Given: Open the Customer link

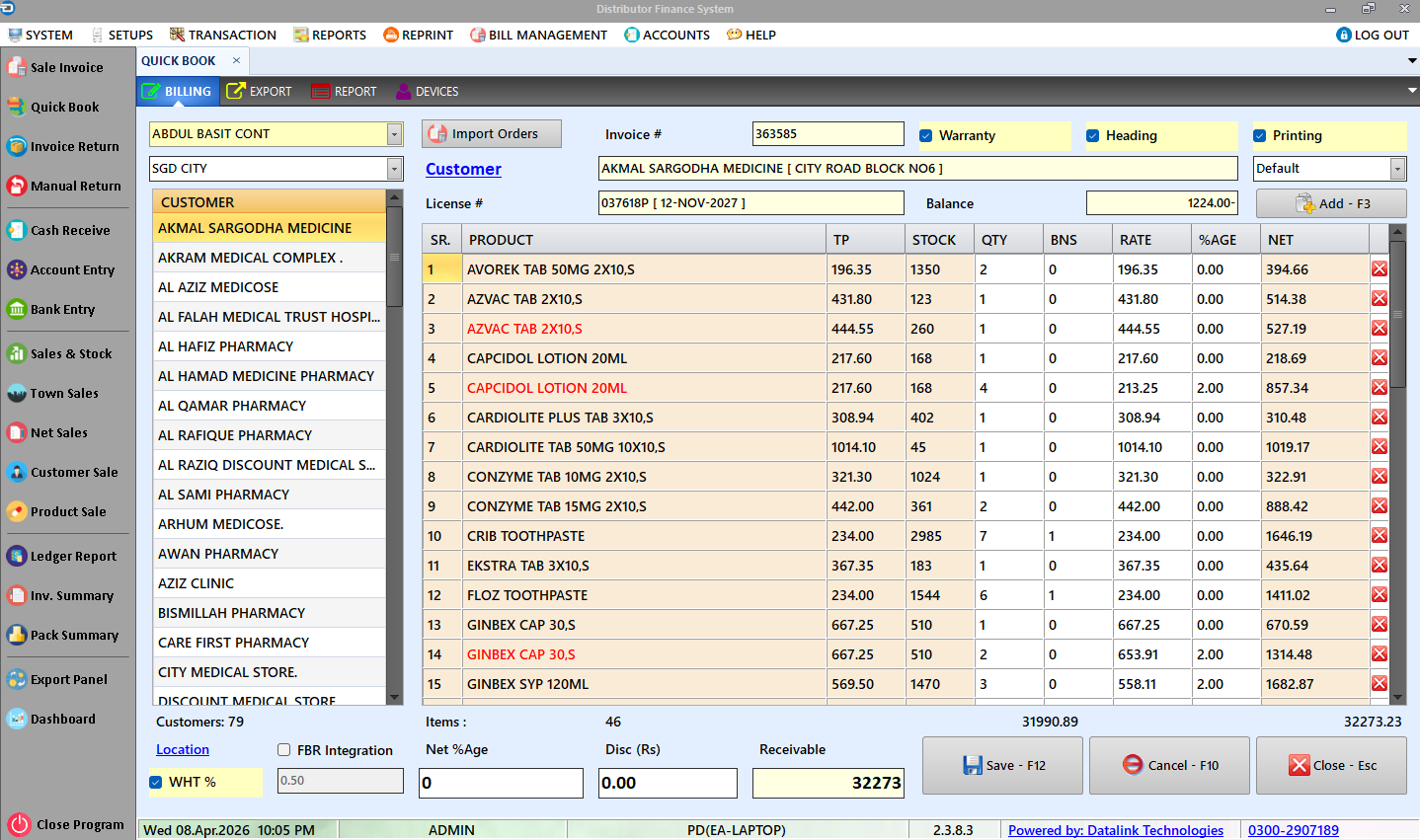Looking at the screenshot, I should click(463, 169).
